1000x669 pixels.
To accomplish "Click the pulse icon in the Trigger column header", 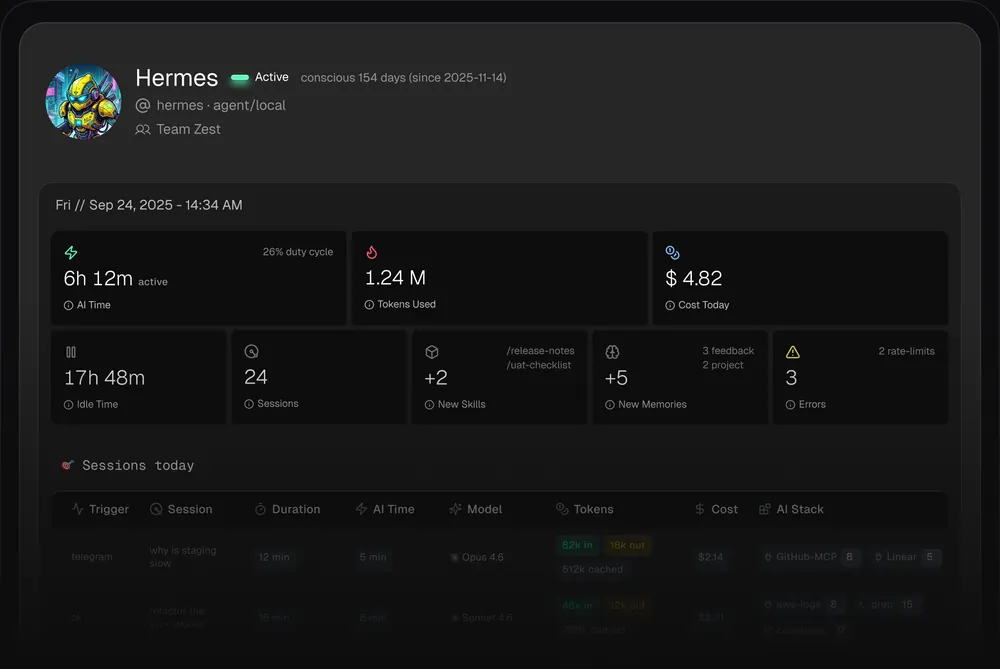I will [78, 509].
